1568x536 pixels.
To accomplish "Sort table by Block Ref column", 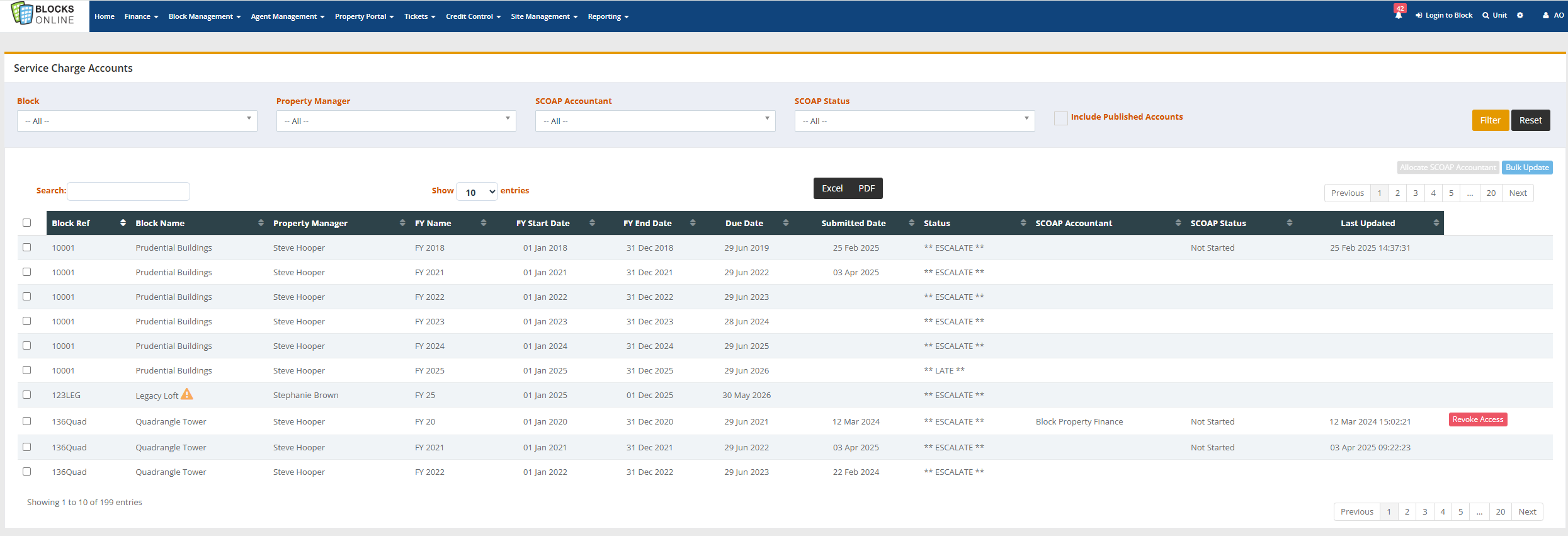I will tap(122, 223).
